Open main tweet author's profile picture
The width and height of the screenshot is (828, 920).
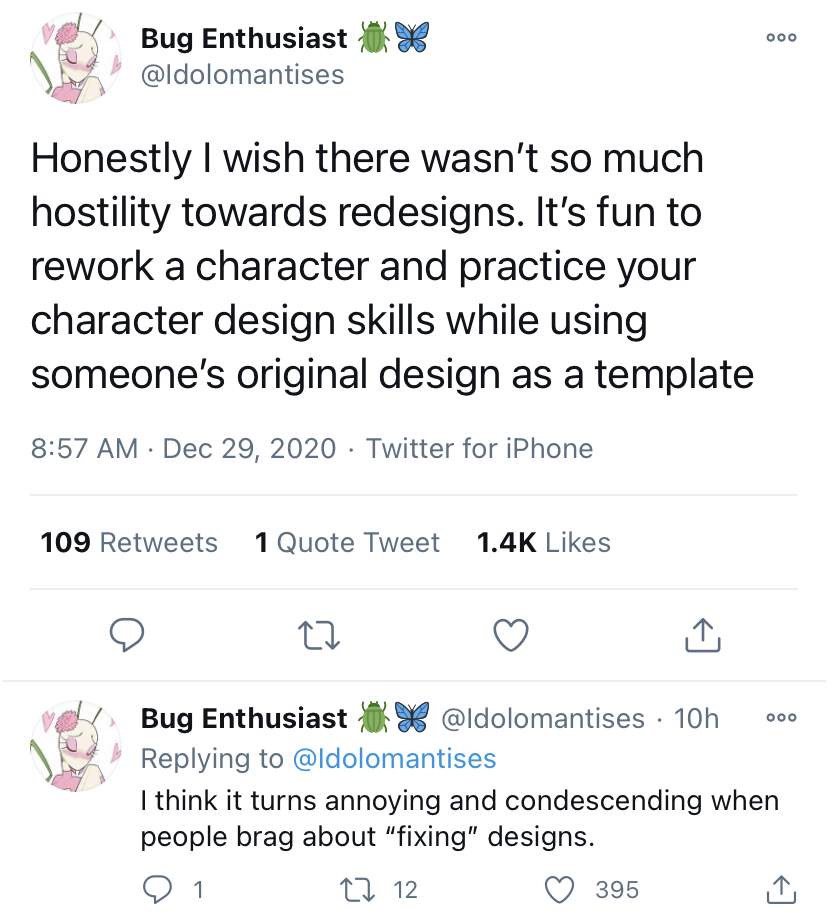coord(76,59)
